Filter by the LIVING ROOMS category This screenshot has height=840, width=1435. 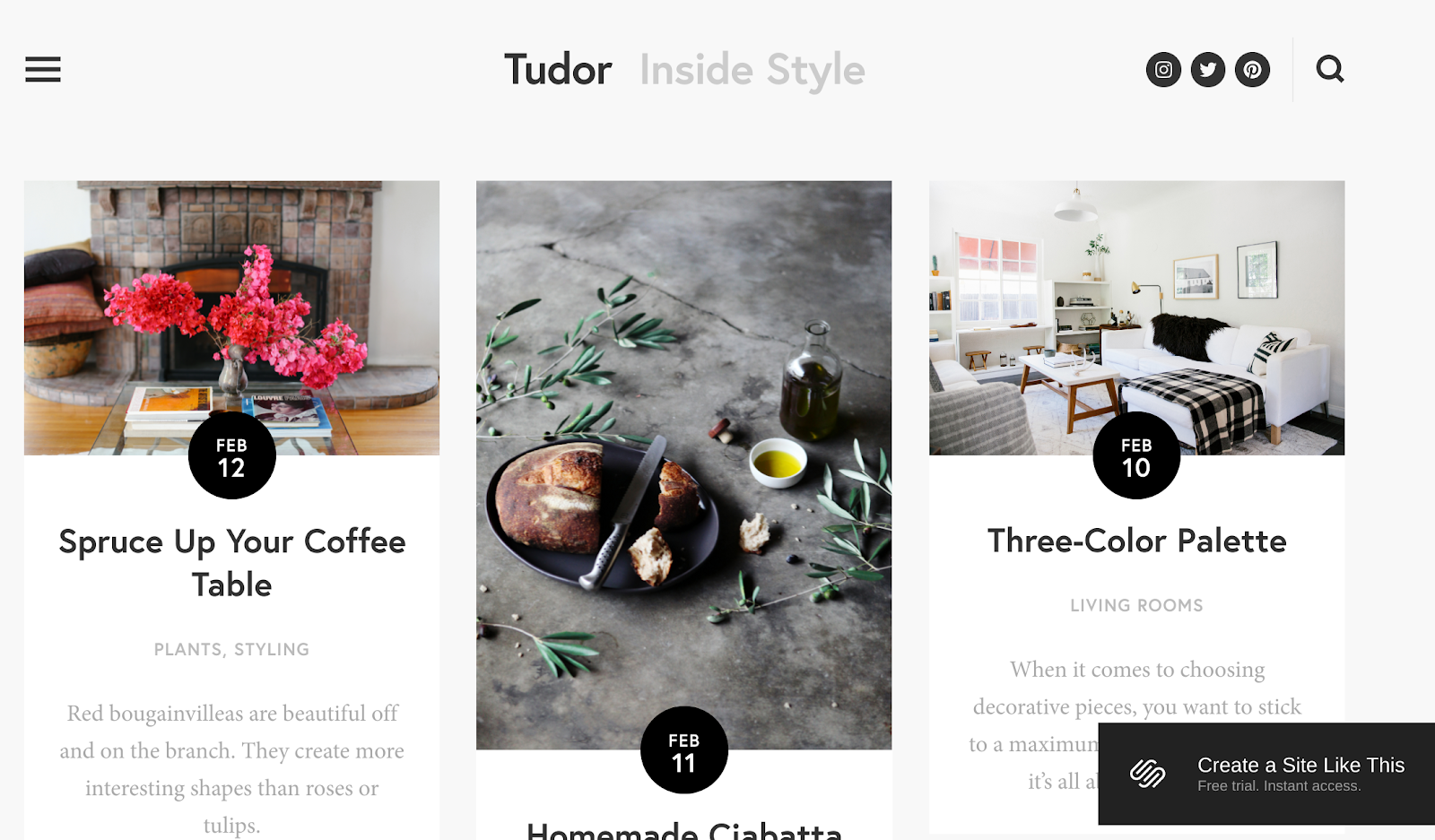click(1136, 605)
